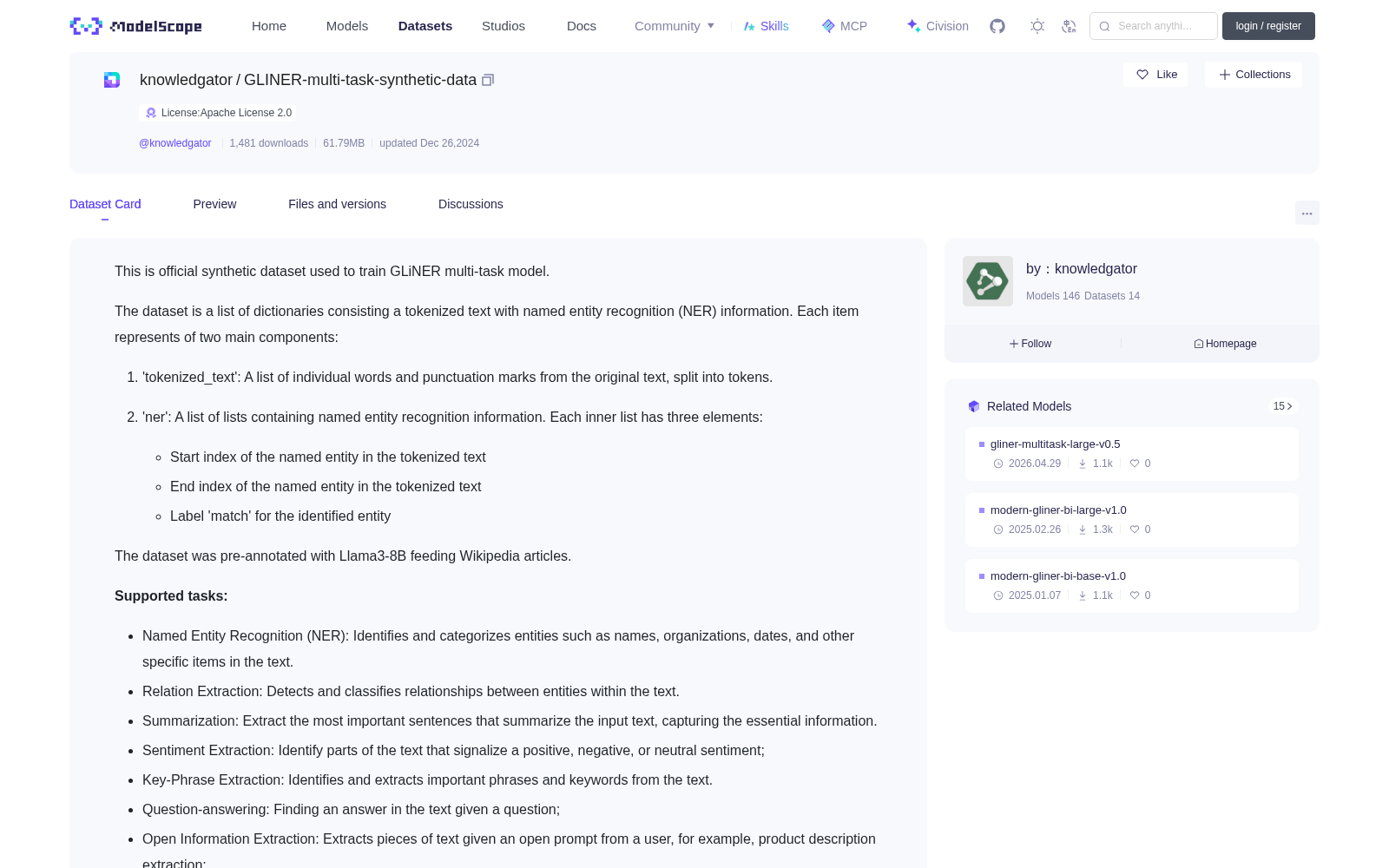This screenshot has width=1389, height=868.
Task: Click 'updated Dec 26,2024' text
Action: (429, 143)
